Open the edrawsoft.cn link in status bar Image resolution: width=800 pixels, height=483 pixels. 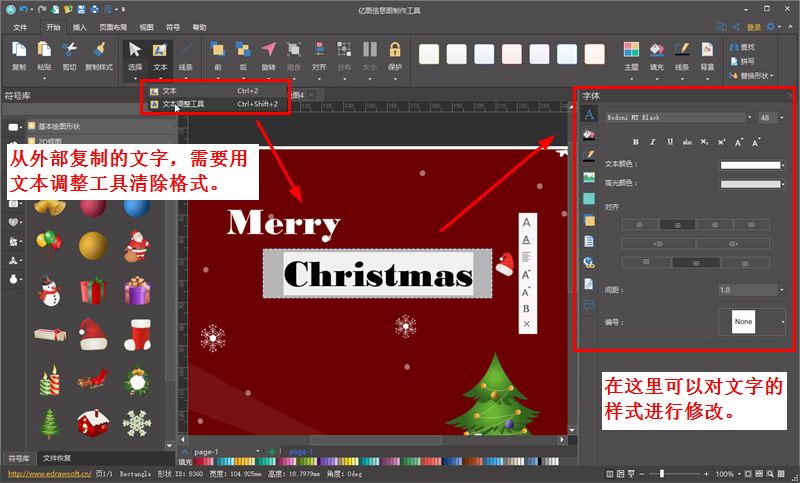[x=49, y=473]
